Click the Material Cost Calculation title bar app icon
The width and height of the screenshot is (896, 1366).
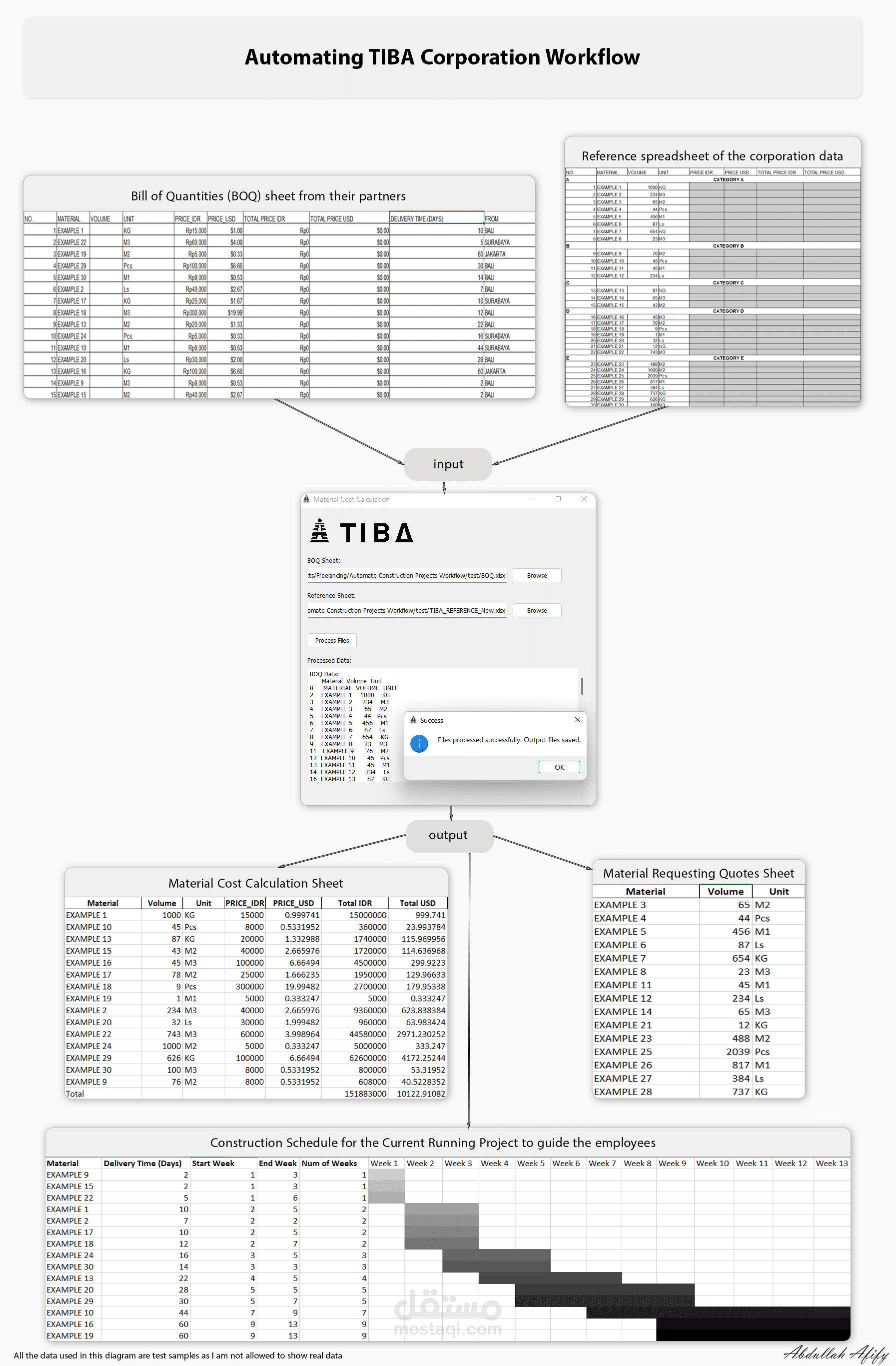click(306, 499)
